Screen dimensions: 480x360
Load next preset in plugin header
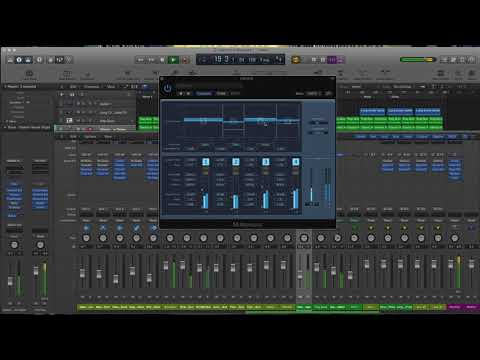188,94
